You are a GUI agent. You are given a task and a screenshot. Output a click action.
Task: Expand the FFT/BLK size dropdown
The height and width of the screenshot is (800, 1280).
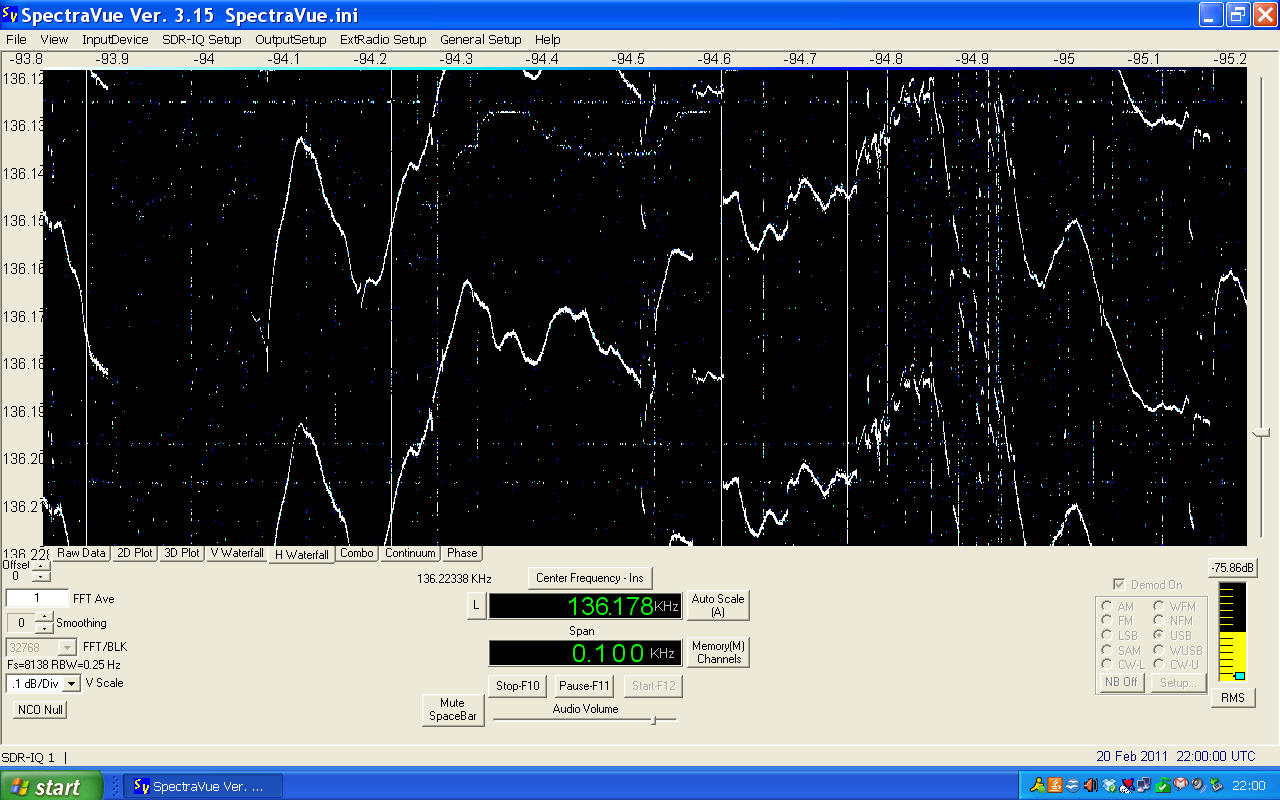(x=67, y=647)
